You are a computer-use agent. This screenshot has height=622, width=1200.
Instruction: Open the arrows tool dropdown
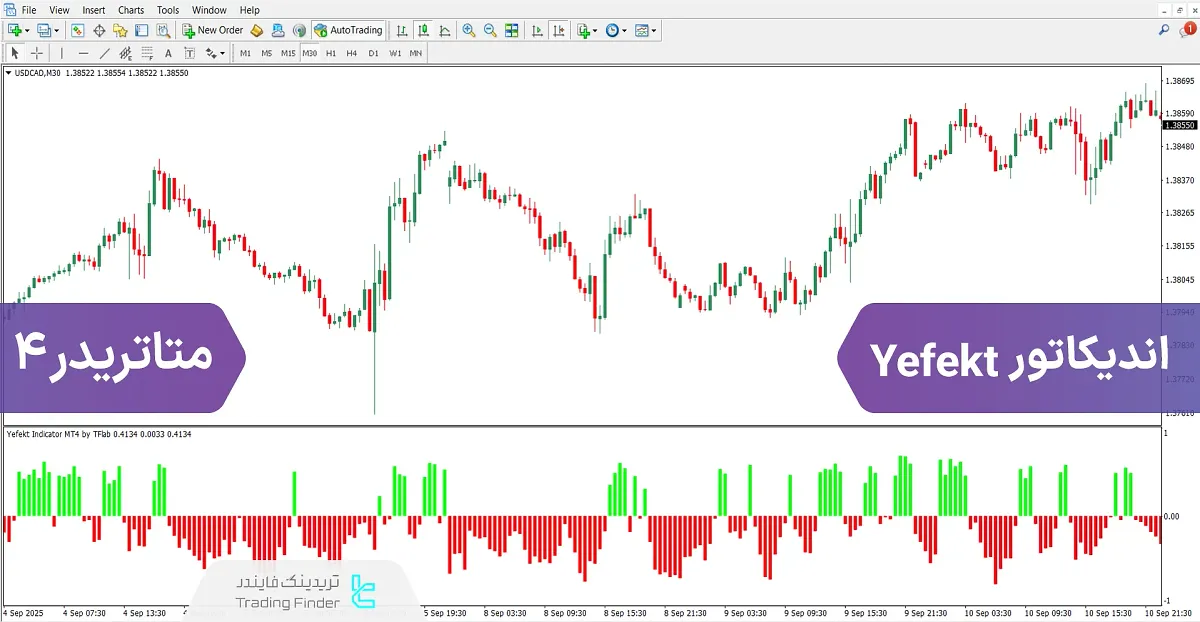tap(220, 53)
